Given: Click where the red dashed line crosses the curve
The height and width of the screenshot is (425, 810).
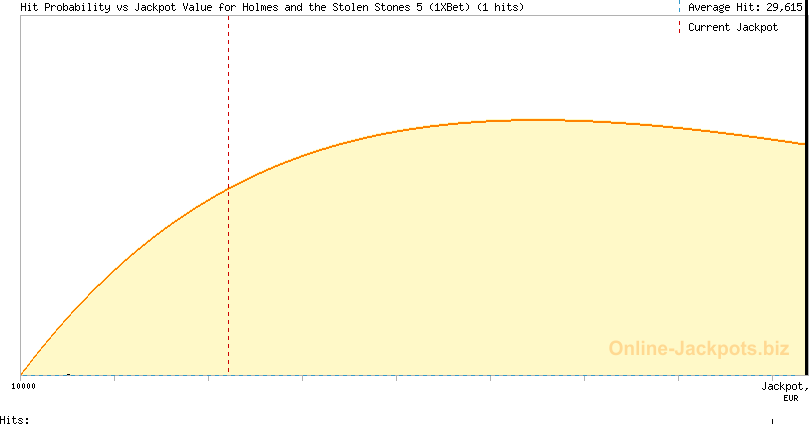Looking at the screenshot, I should point(228,188).
